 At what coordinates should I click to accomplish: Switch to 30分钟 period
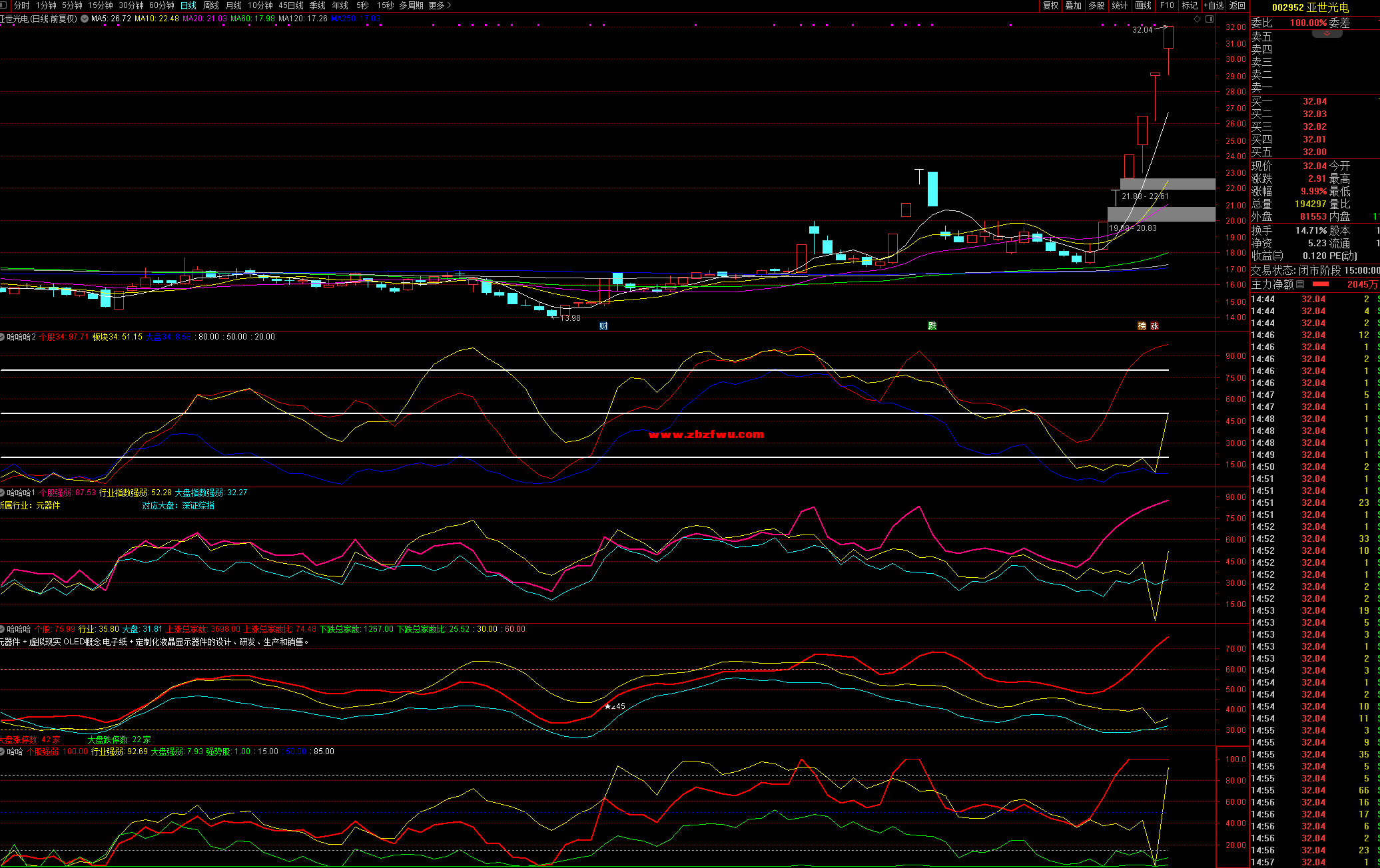(x=131, y=5)
